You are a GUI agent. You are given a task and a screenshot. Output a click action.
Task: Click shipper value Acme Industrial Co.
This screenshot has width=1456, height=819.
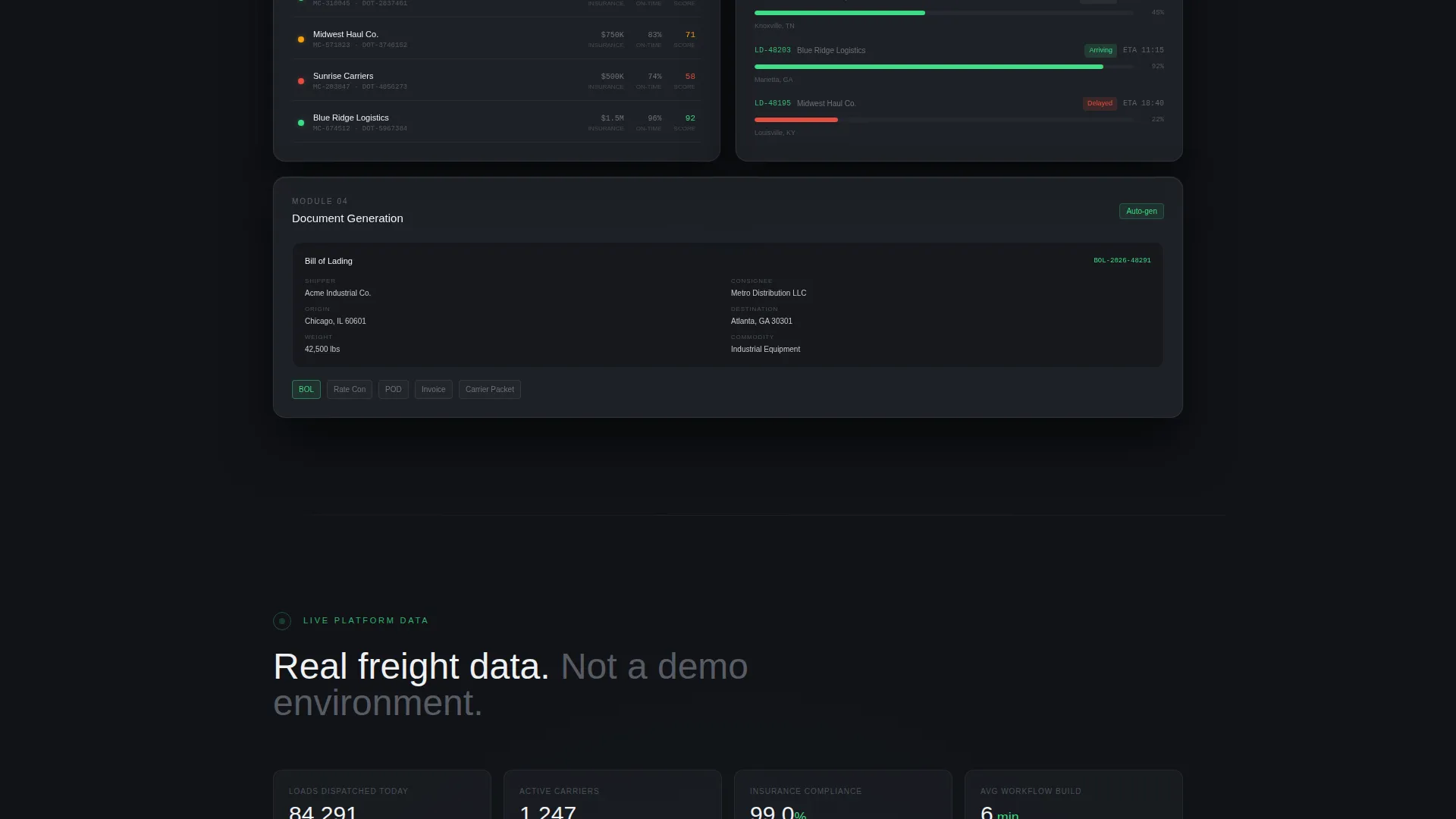[337, 293]
